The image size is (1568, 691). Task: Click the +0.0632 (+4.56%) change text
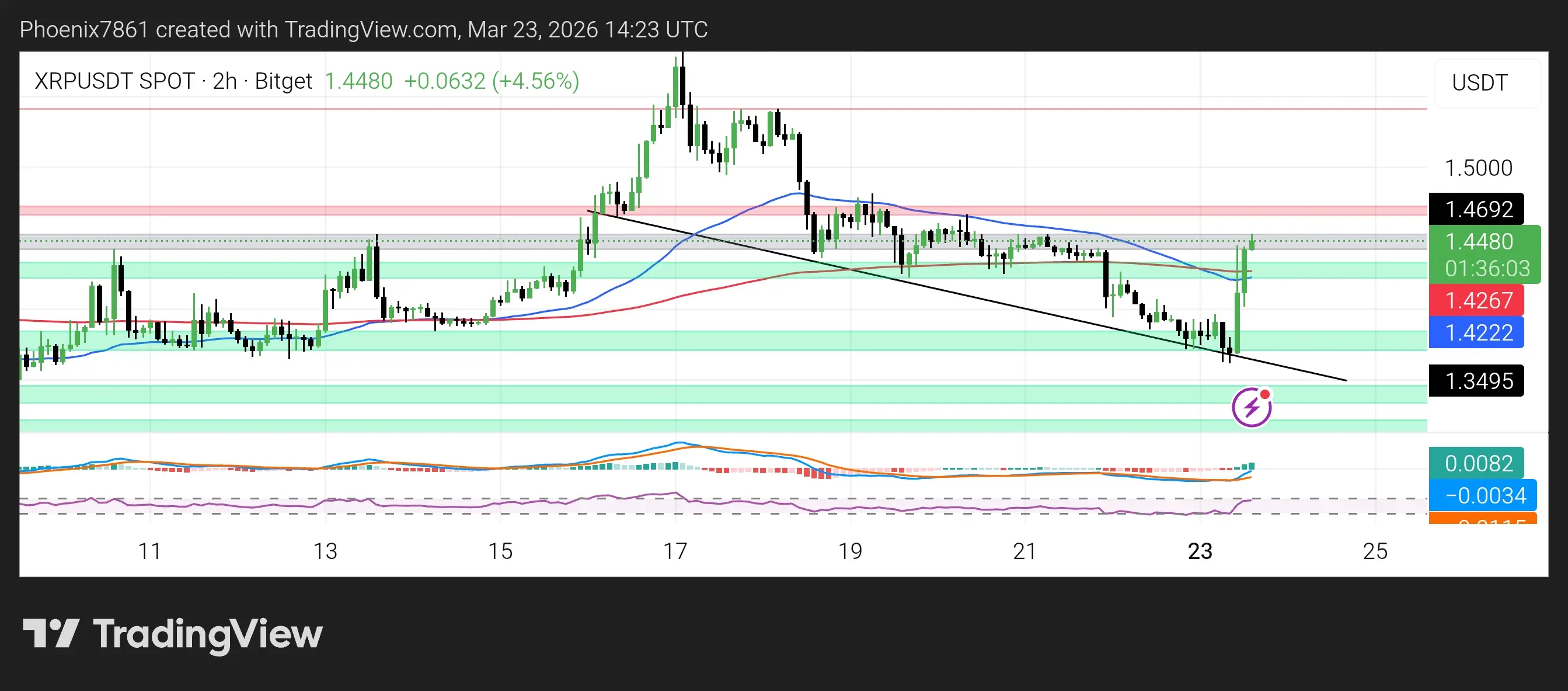coord(491,81)
